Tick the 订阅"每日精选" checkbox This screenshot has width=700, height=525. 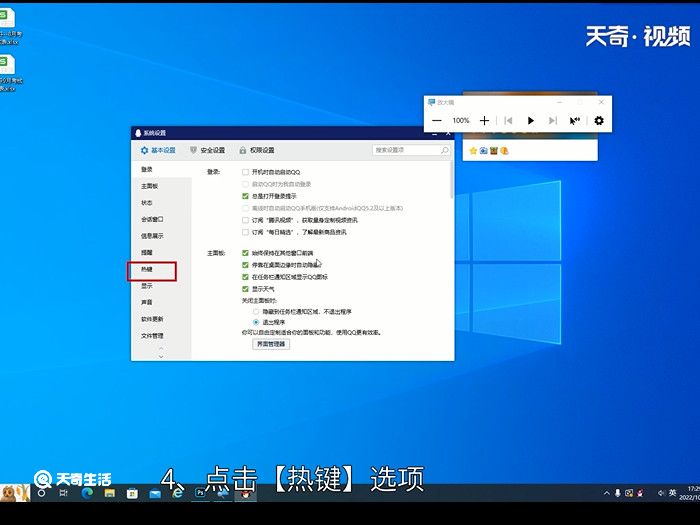245,232
